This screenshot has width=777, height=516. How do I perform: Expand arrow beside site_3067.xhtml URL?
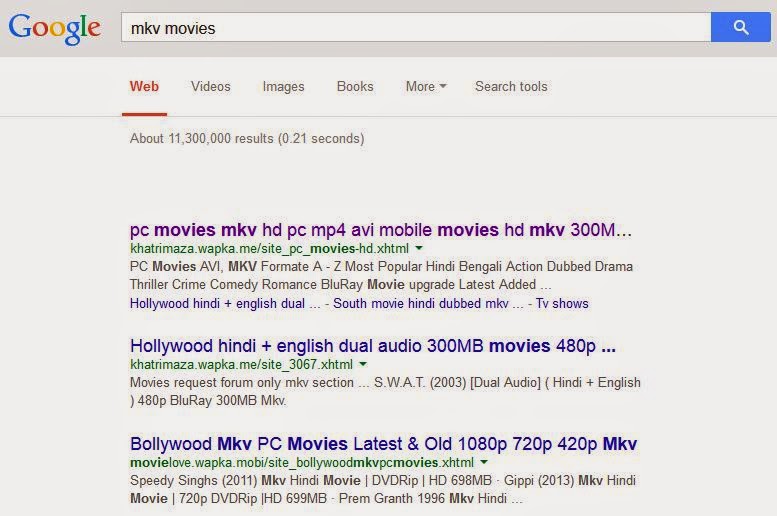tap(363, 364)
